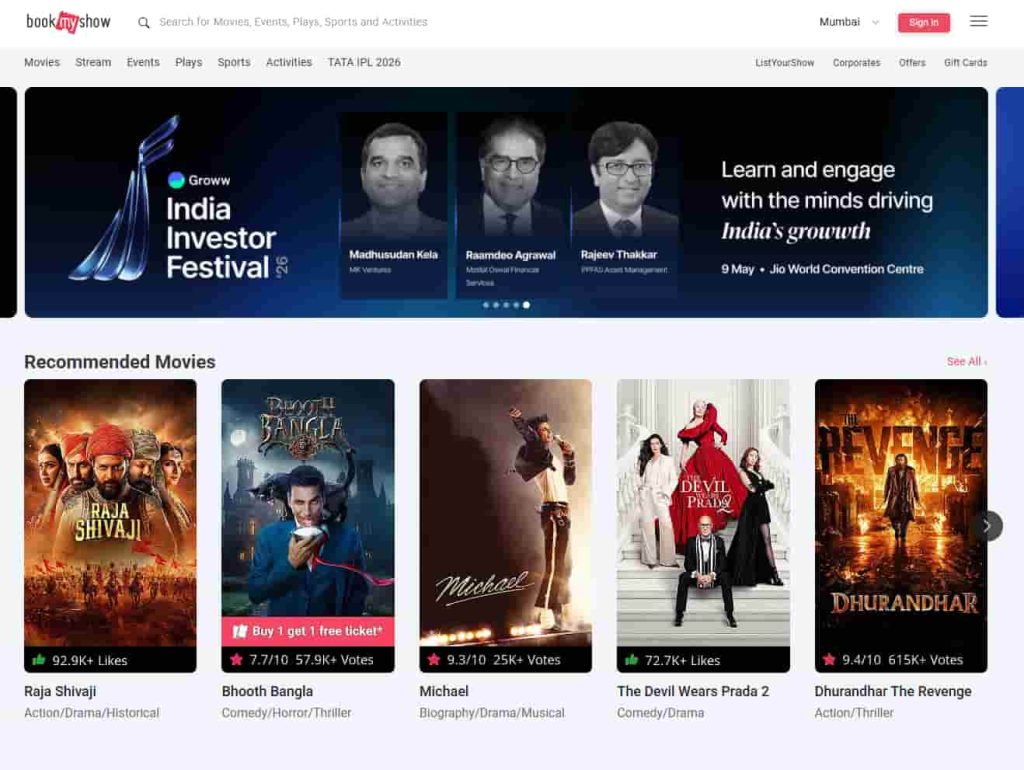Open India Investor Festival banner
The image size is (1024, 770).
point(506,202)
